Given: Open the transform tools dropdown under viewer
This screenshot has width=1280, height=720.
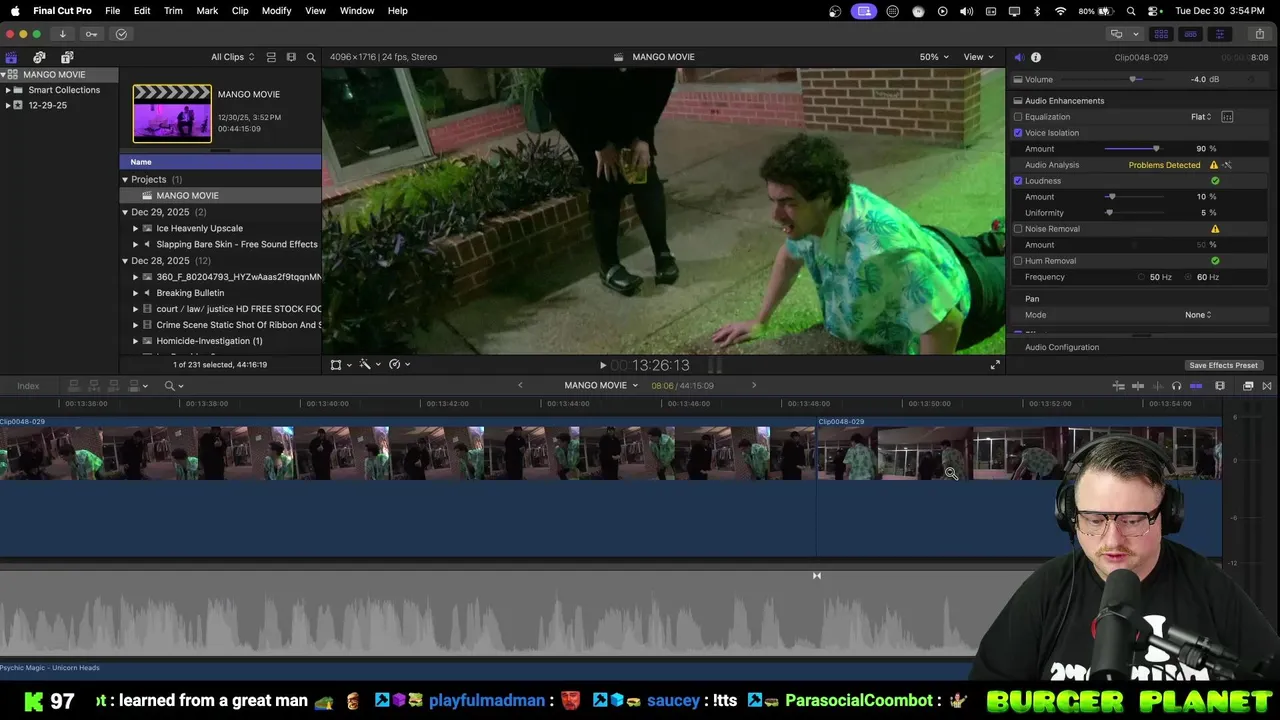Looking at the screenshot, I should click(341, 365).
